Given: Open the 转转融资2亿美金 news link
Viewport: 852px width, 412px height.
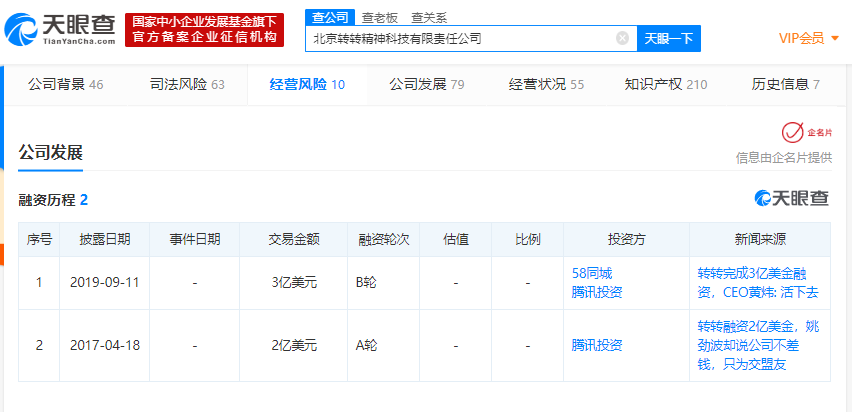Looking at the screenshot, I should [x=758, y=345].
